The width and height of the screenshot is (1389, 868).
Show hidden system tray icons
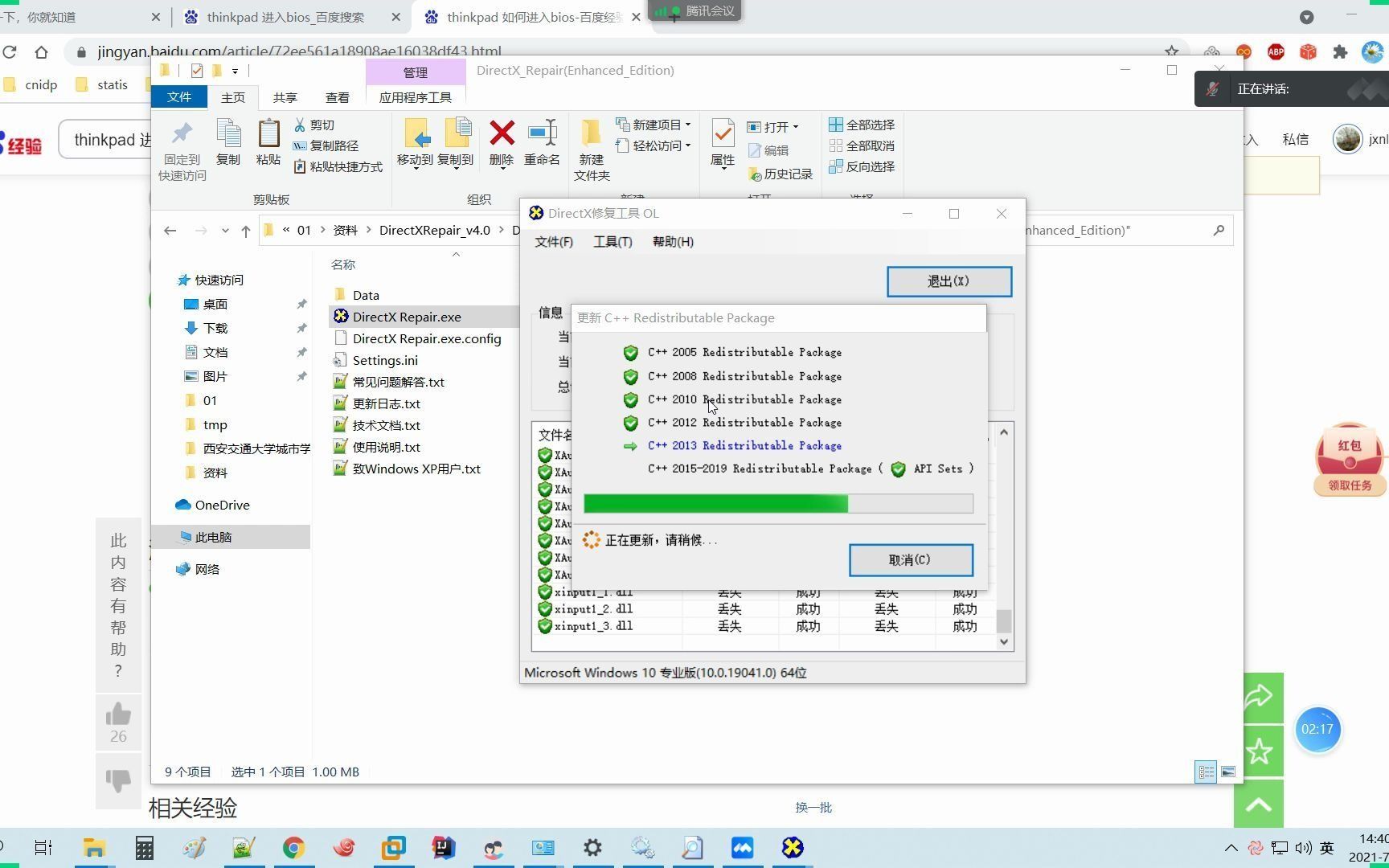point(1231,848)
